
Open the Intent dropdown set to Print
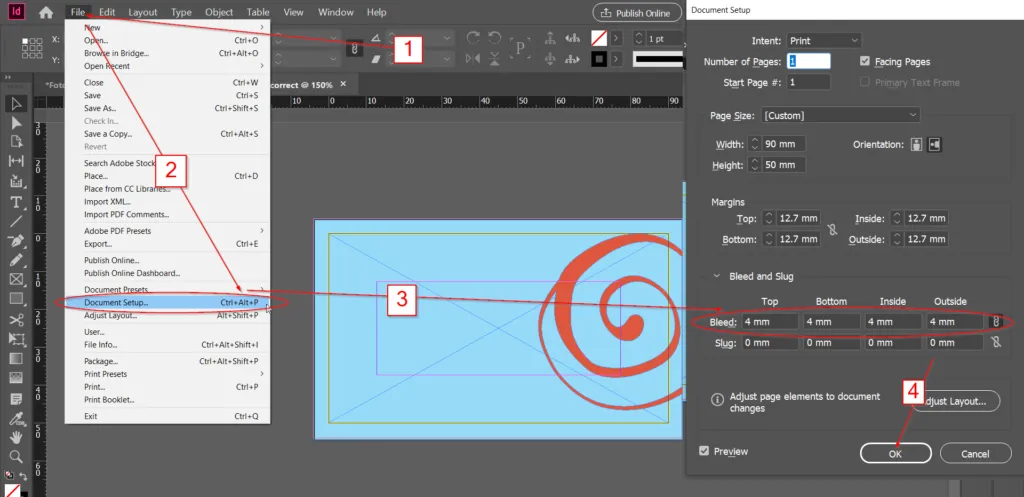pyautogui.click(x=824, y=40)
